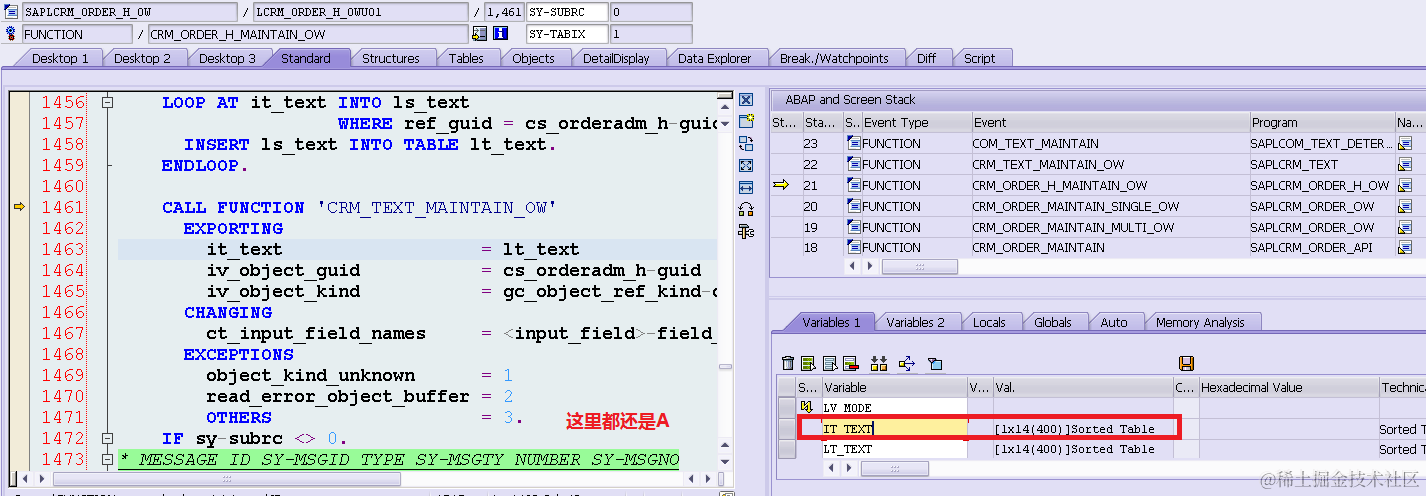1426x496 pixels.
Task: Click the headset services icon beside the code
Action: pyautogui.click(x=745, y=210)
